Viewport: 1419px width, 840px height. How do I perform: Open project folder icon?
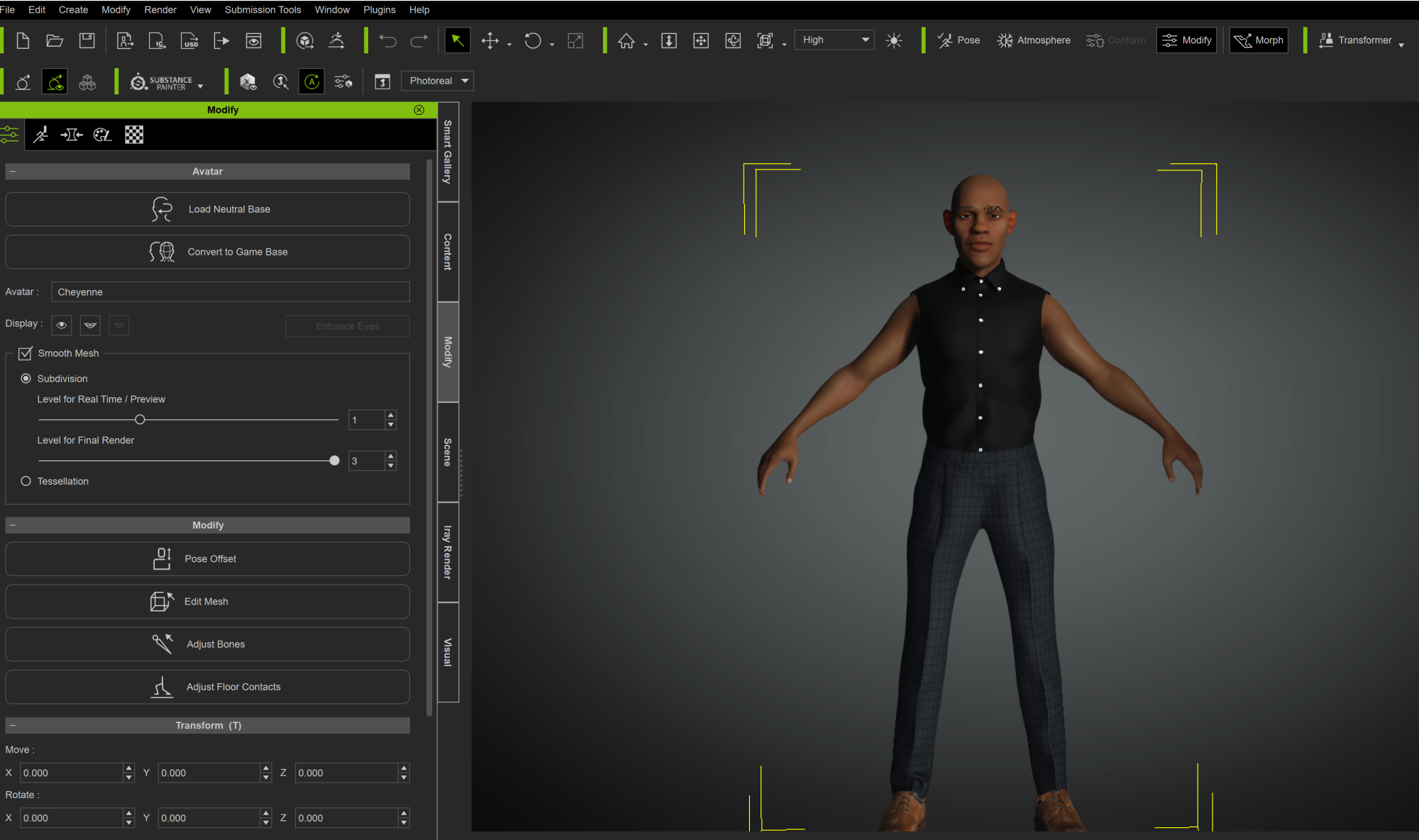point(55,40)
